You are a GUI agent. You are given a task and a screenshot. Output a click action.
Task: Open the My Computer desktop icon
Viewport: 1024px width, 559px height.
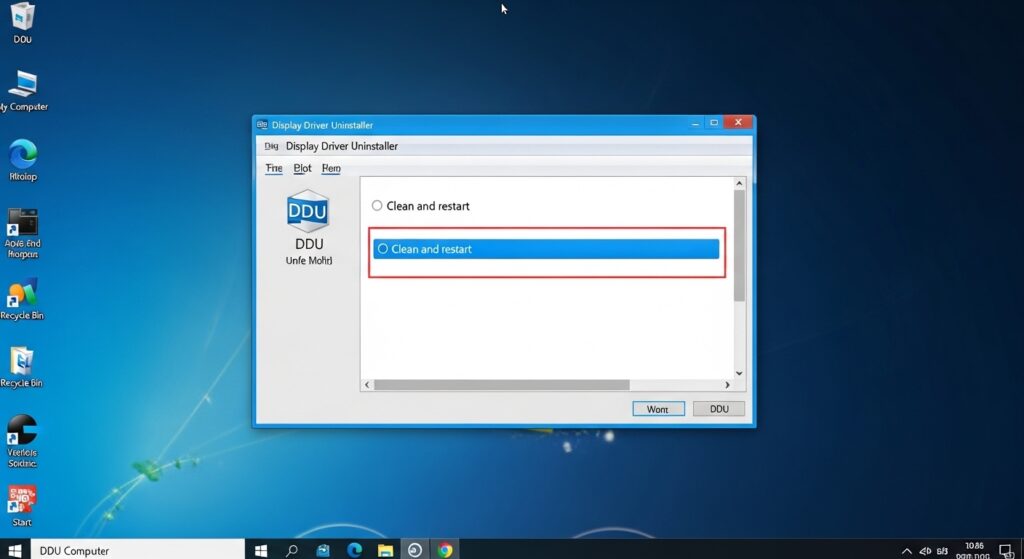click(23, 84)
